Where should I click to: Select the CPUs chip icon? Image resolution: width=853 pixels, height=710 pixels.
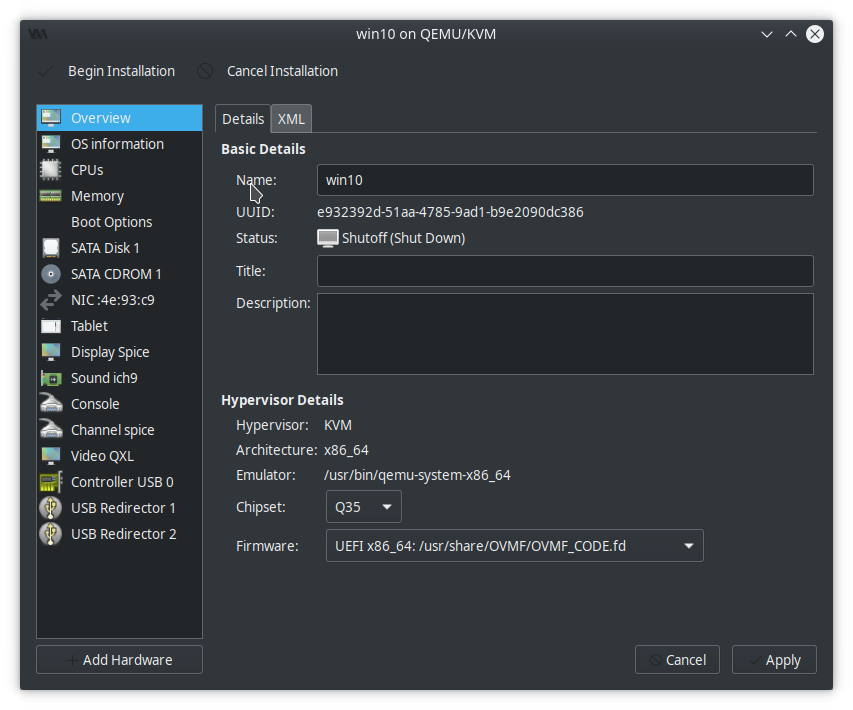tap(51, 170)
